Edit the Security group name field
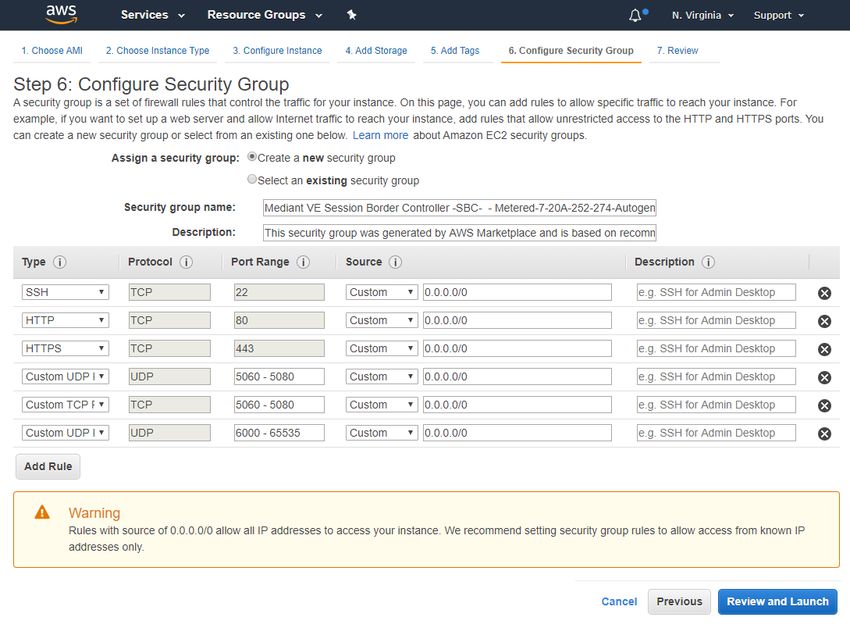Image resolution: width=850 pixels, height=628 pixels. (x=460, y=208)
